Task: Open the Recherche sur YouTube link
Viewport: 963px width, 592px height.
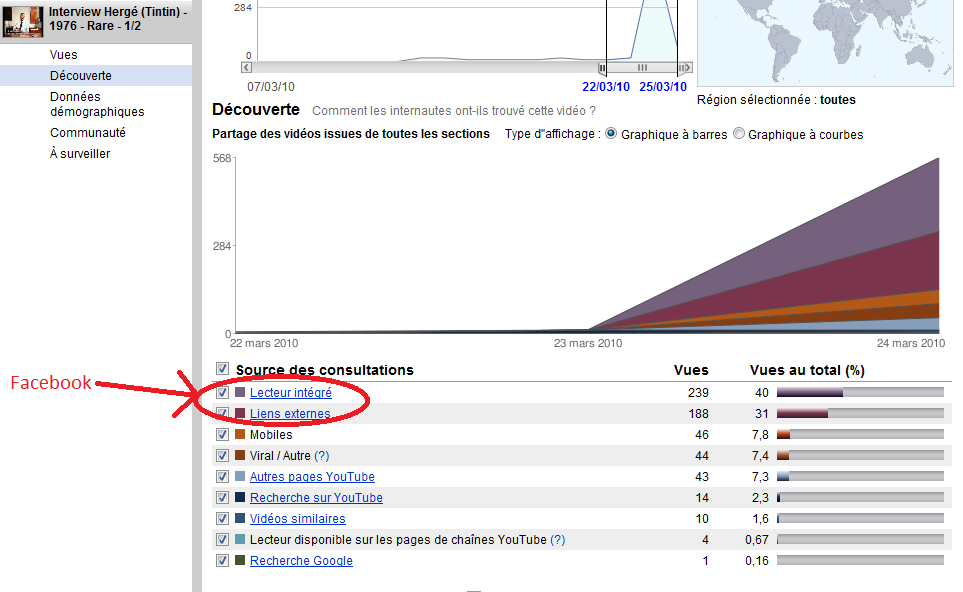Action: 316,497
